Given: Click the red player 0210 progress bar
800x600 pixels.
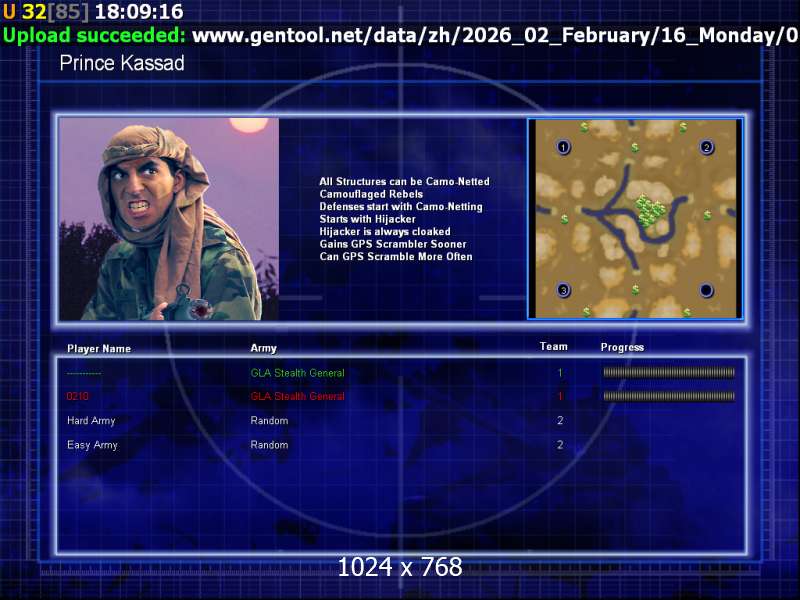Looking at the screenshot, I should pos(669,396).
